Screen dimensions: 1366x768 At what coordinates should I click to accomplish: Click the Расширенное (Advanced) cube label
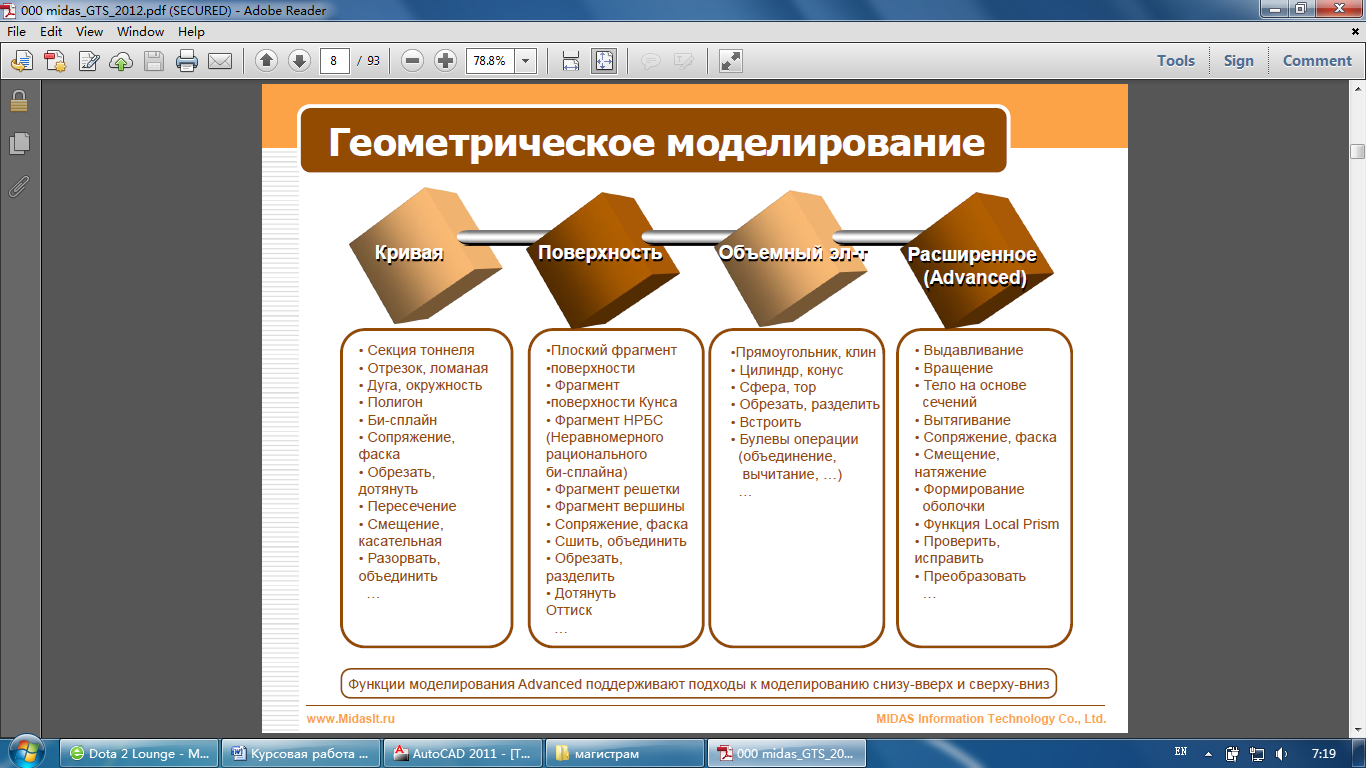(972, 266)
